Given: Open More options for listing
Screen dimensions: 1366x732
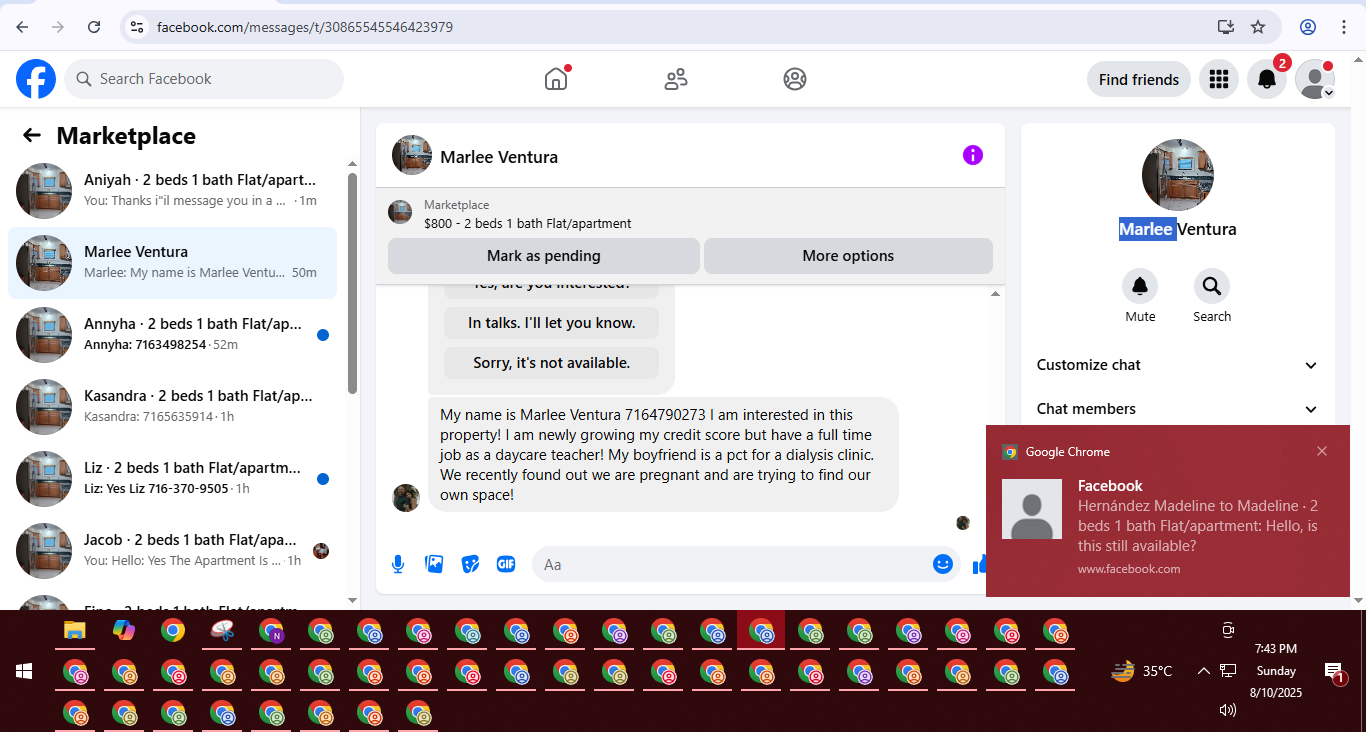Looking at the screenshot, I should 848,256.
